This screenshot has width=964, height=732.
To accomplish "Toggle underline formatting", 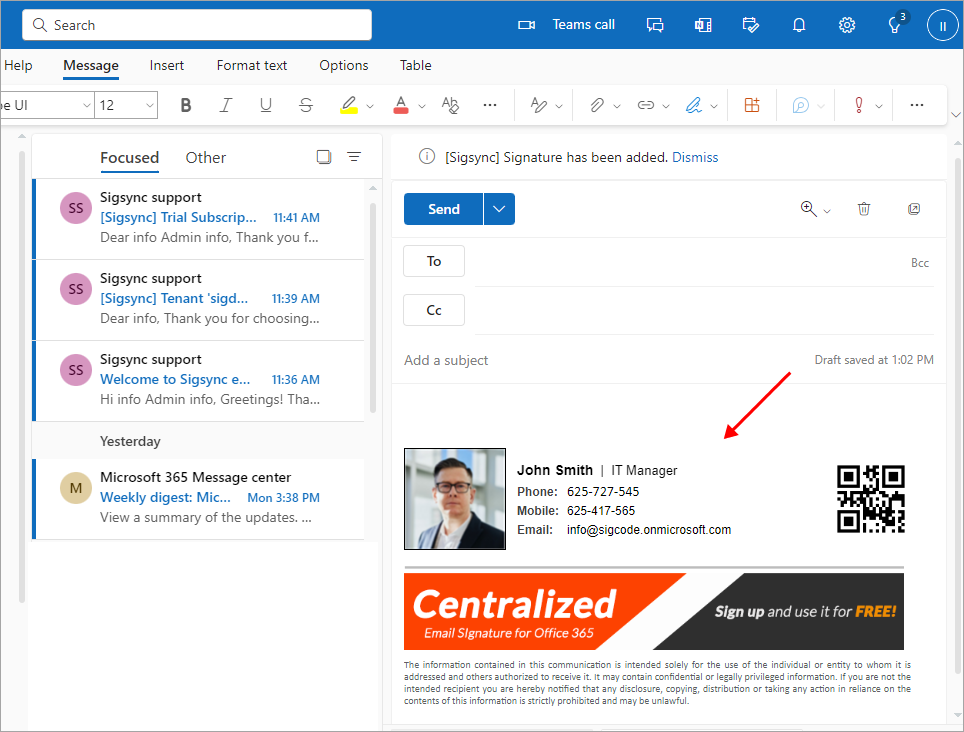I will click(x=266, y=105).
